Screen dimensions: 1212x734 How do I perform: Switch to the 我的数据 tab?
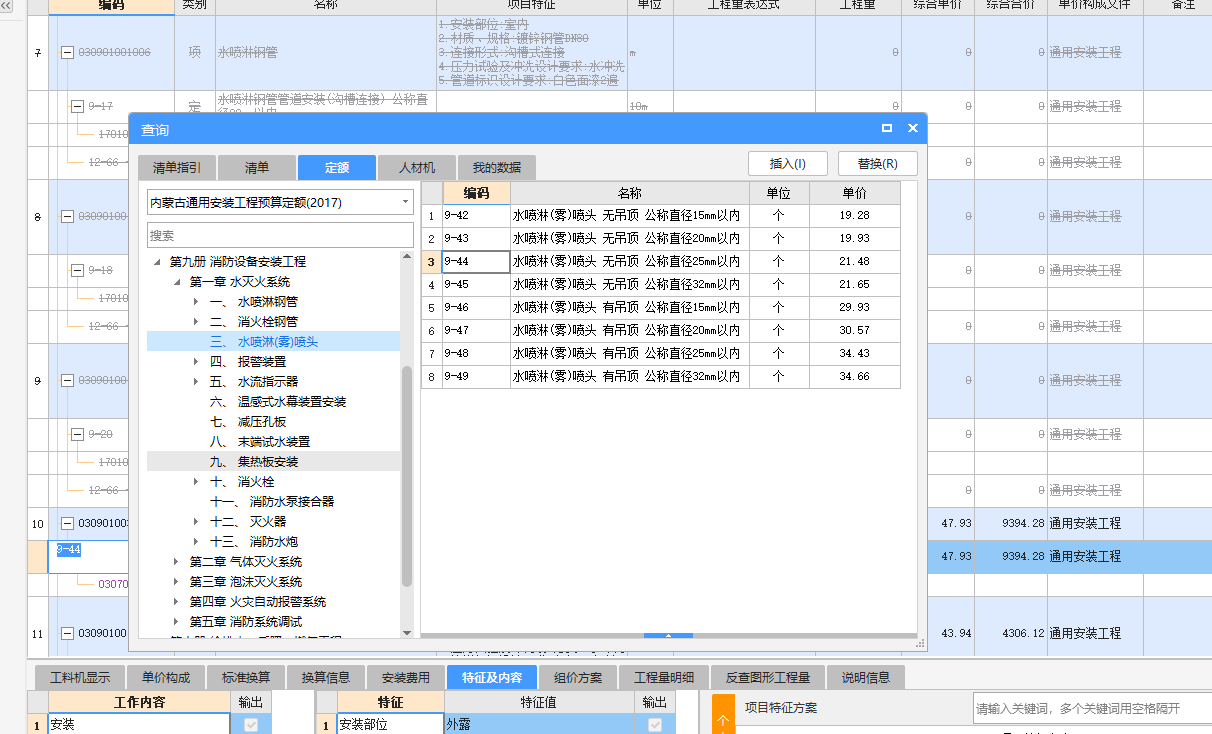pyautogui.click(x=497, y=167)
